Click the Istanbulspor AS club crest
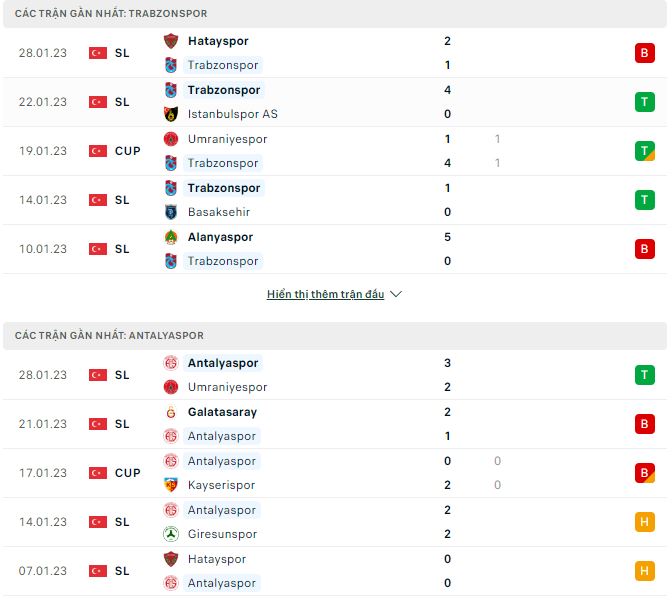672x600 pixels. pyautogui.click(x=170, y=114)
